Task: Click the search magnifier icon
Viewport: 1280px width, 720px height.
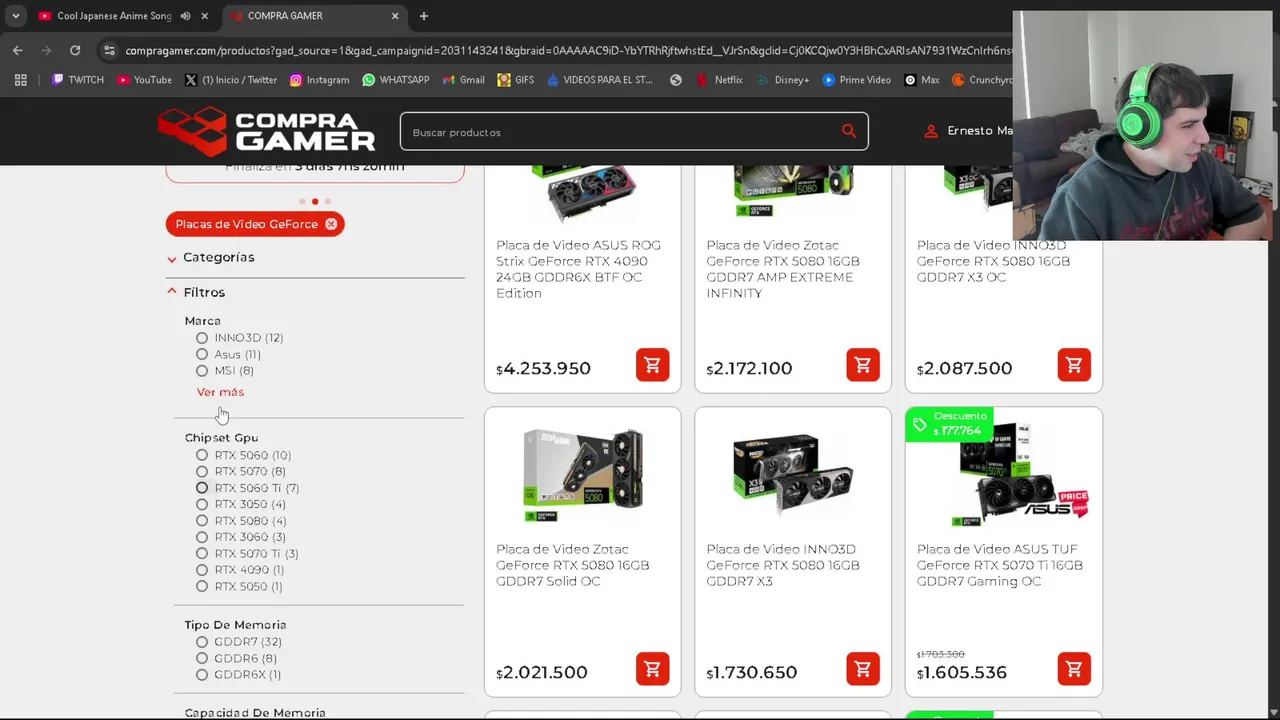Action: point(848,131)
